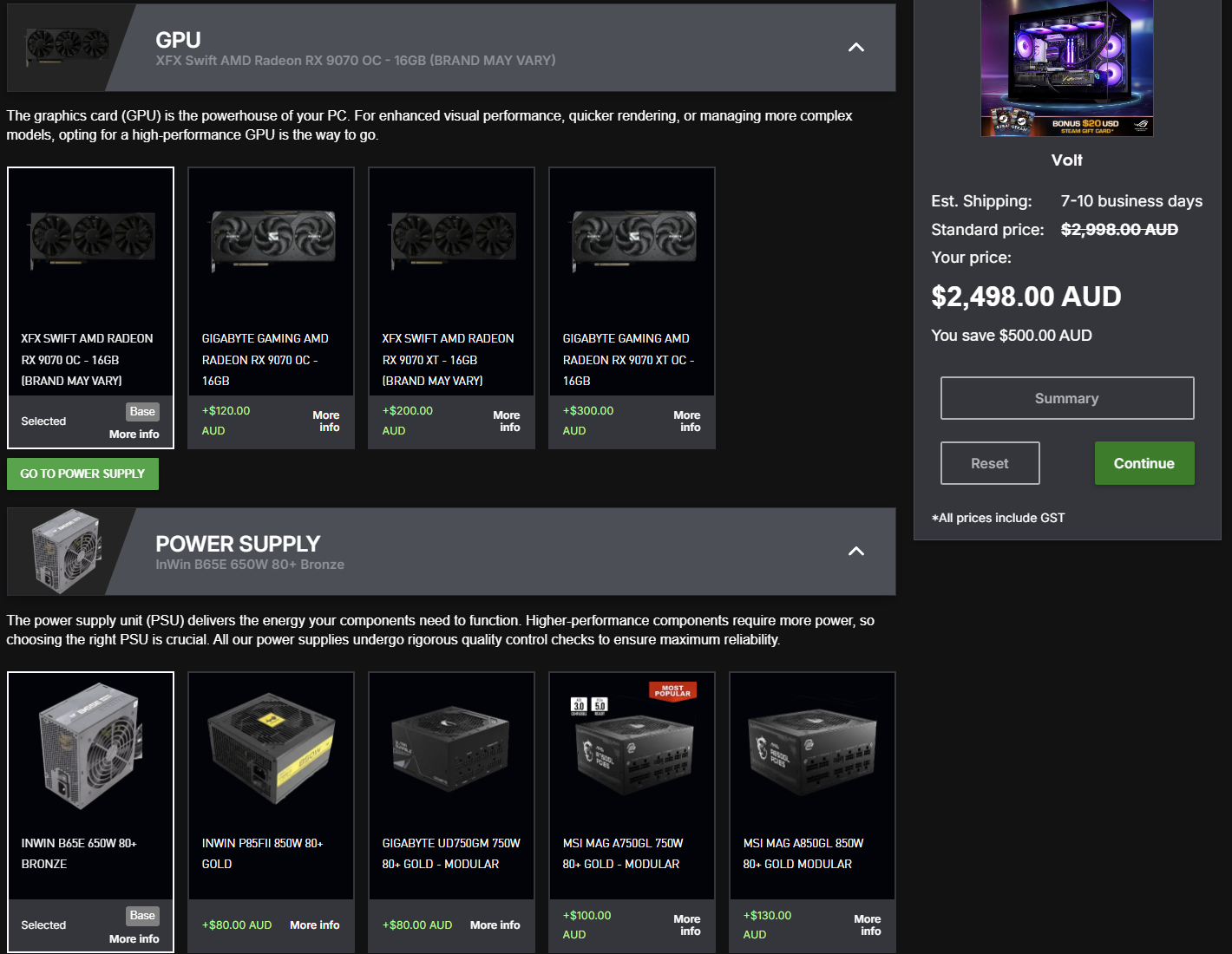Click the '7-10 business days' shipping text
The image size is (1232, 954).
[1131, 201]
